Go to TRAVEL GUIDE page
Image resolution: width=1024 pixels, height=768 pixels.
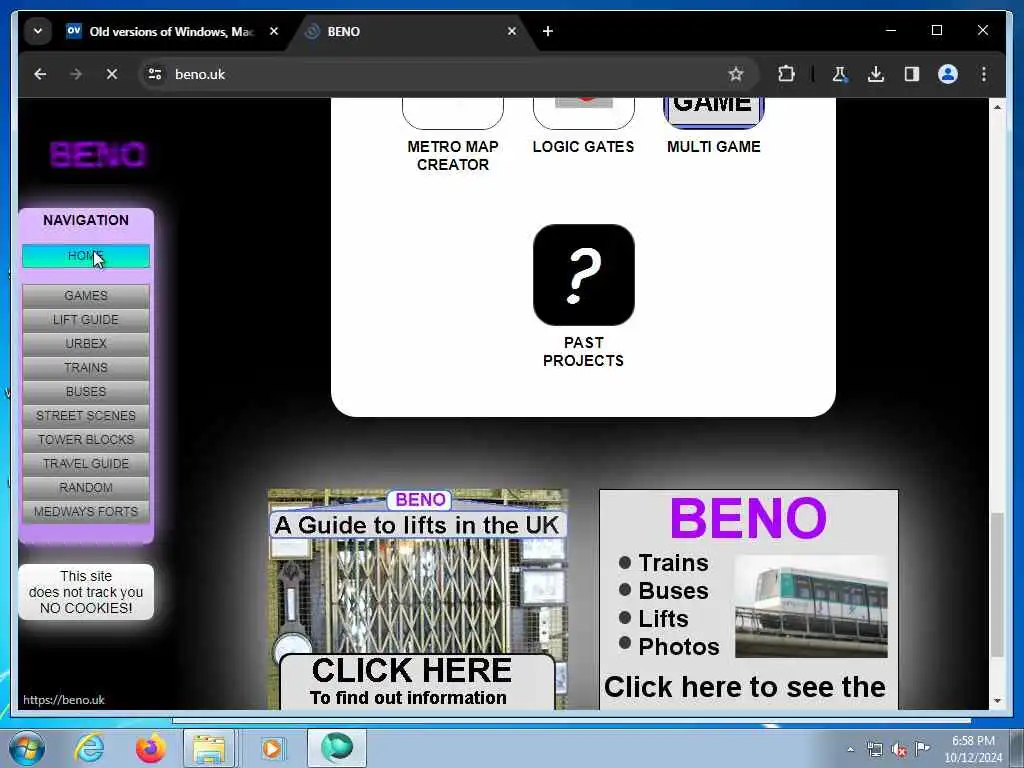(86, 464)
